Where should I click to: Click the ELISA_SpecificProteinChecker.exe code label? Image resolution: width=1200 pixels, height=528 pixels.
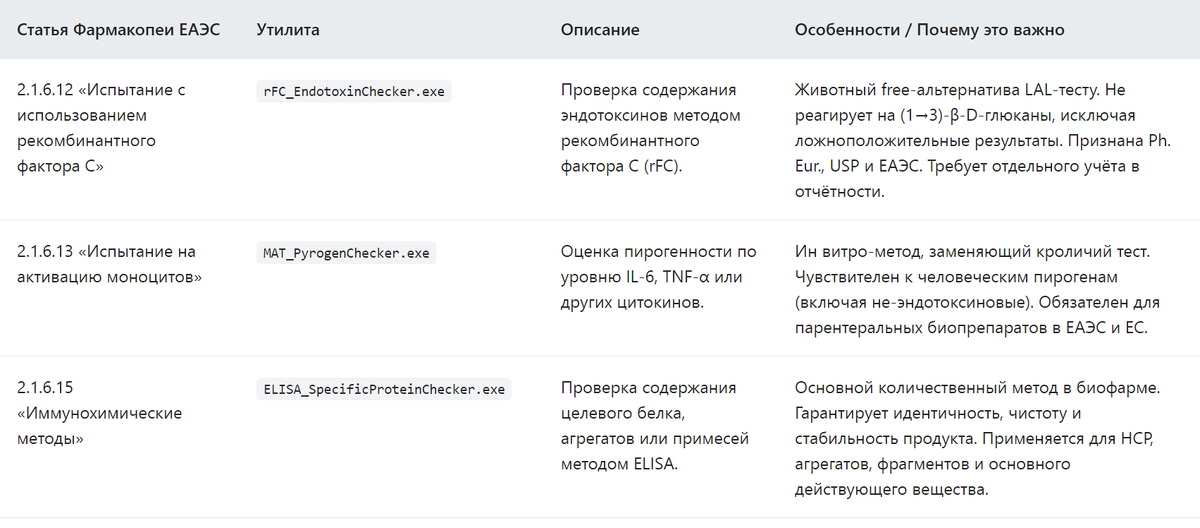384,389
